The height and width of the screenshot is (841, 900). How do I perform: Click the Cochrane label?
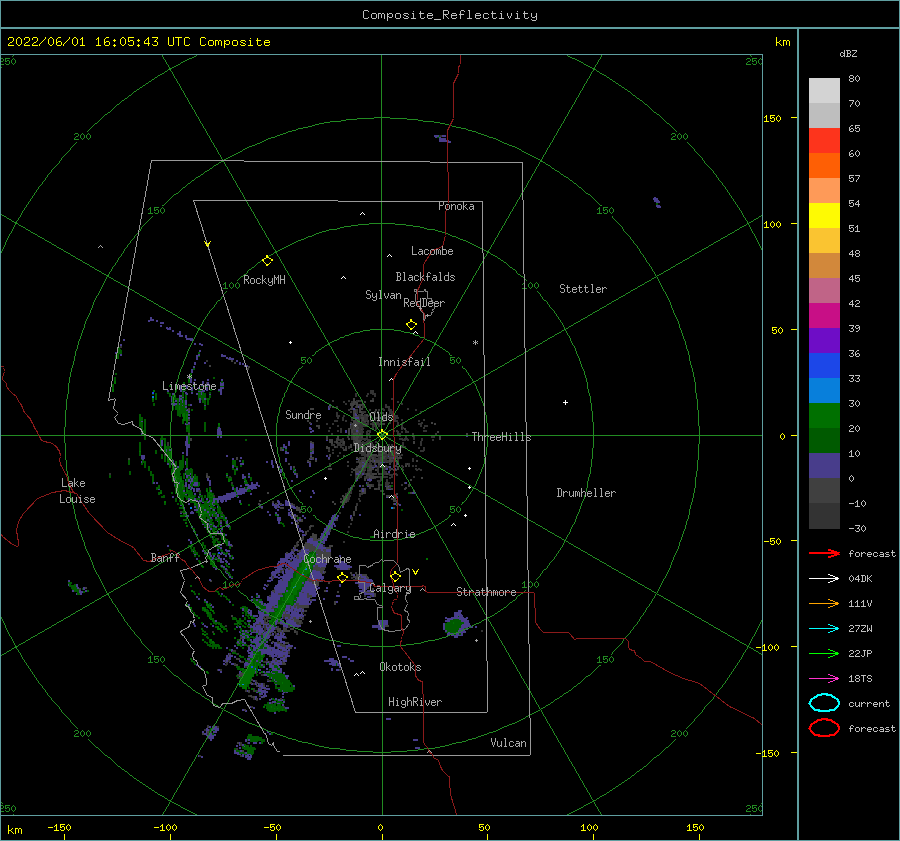click(x=327, y=559)
